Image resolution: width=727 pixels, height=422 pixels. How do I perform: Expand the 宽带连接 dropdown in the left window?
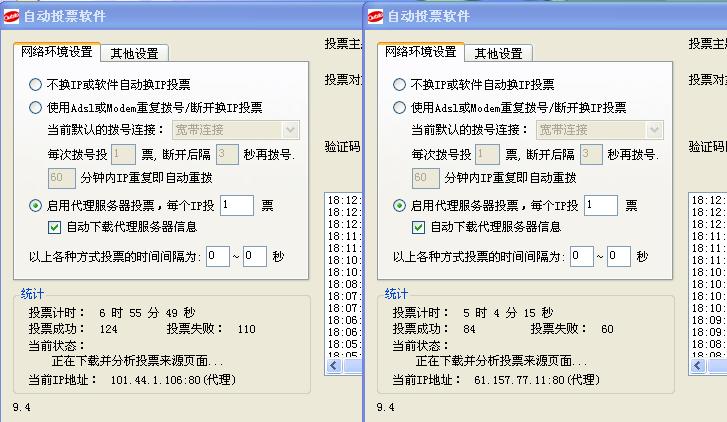tap(290, 130)
